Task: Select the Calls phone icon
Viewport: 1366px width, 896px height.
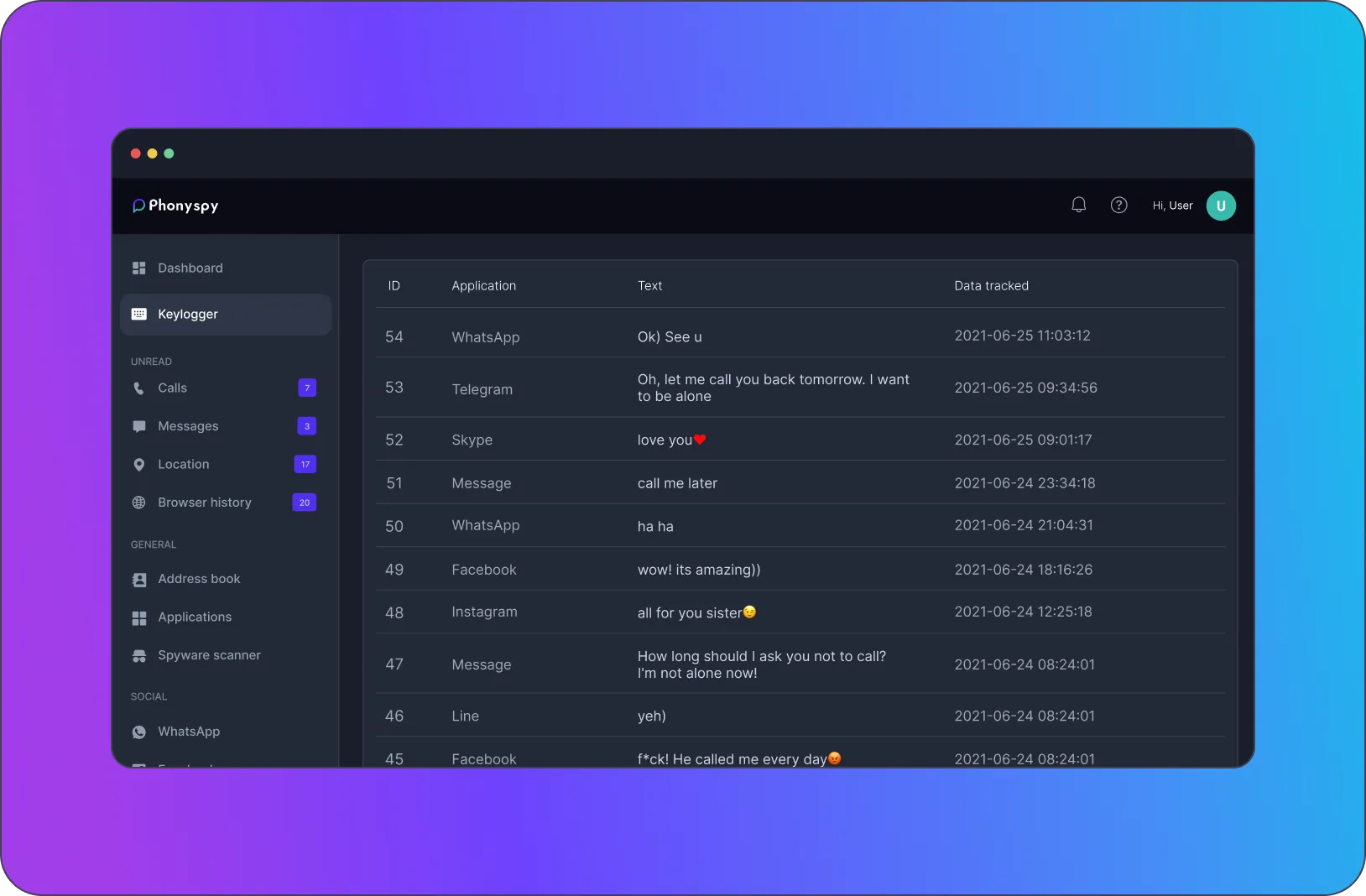Action: pos(138,388)
